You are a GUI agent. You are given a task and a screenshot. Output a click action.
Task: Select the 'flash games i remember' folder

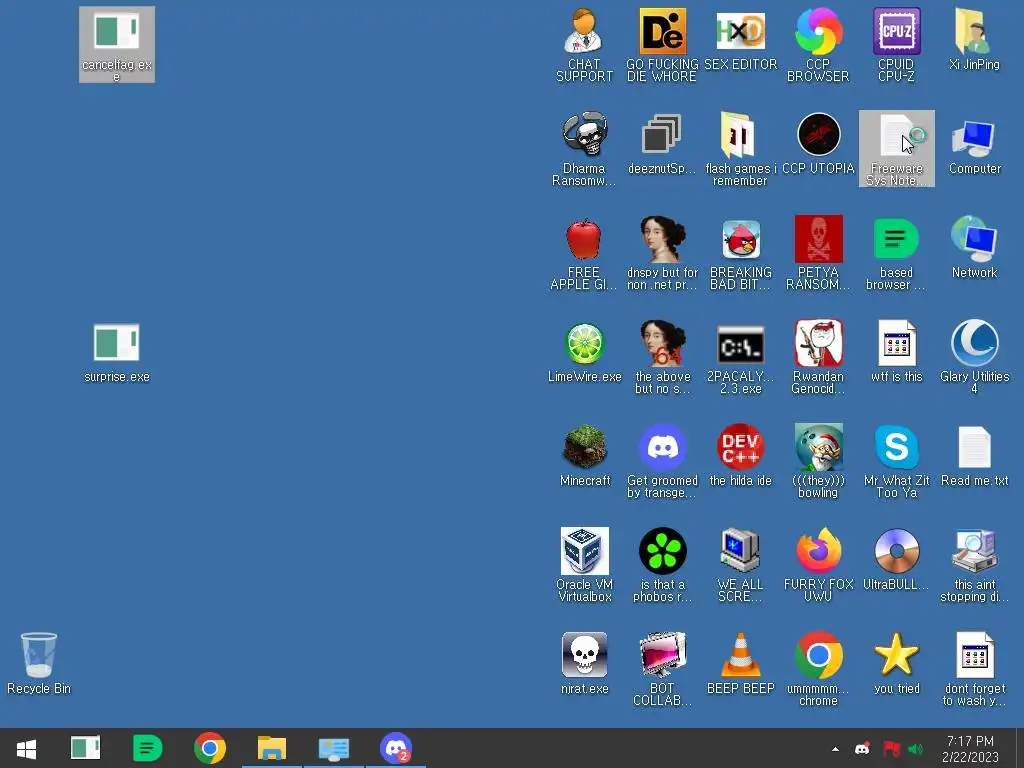(740, 149)
